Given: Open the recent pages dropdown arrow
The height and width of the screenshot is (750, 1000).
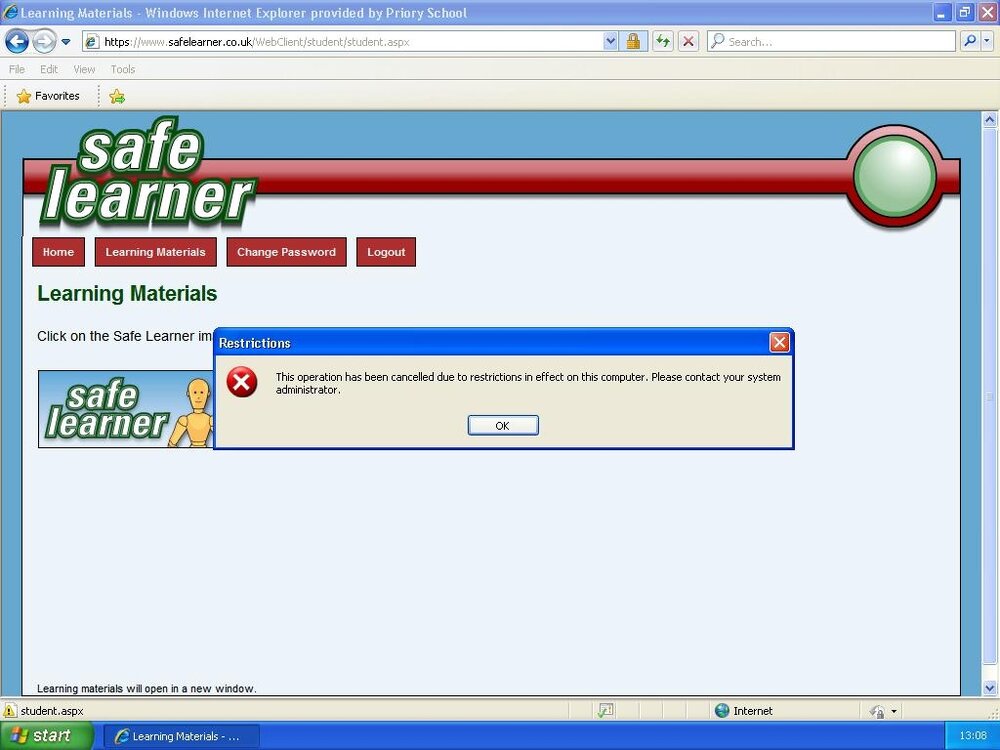Looking at the screenshot, I should (66, 42).
